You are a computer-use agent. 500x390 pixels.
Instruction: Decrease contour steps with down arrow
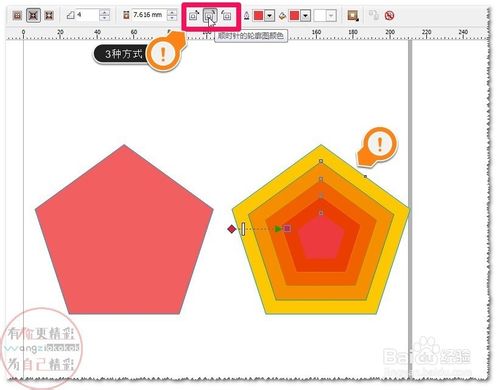[105, 18]
